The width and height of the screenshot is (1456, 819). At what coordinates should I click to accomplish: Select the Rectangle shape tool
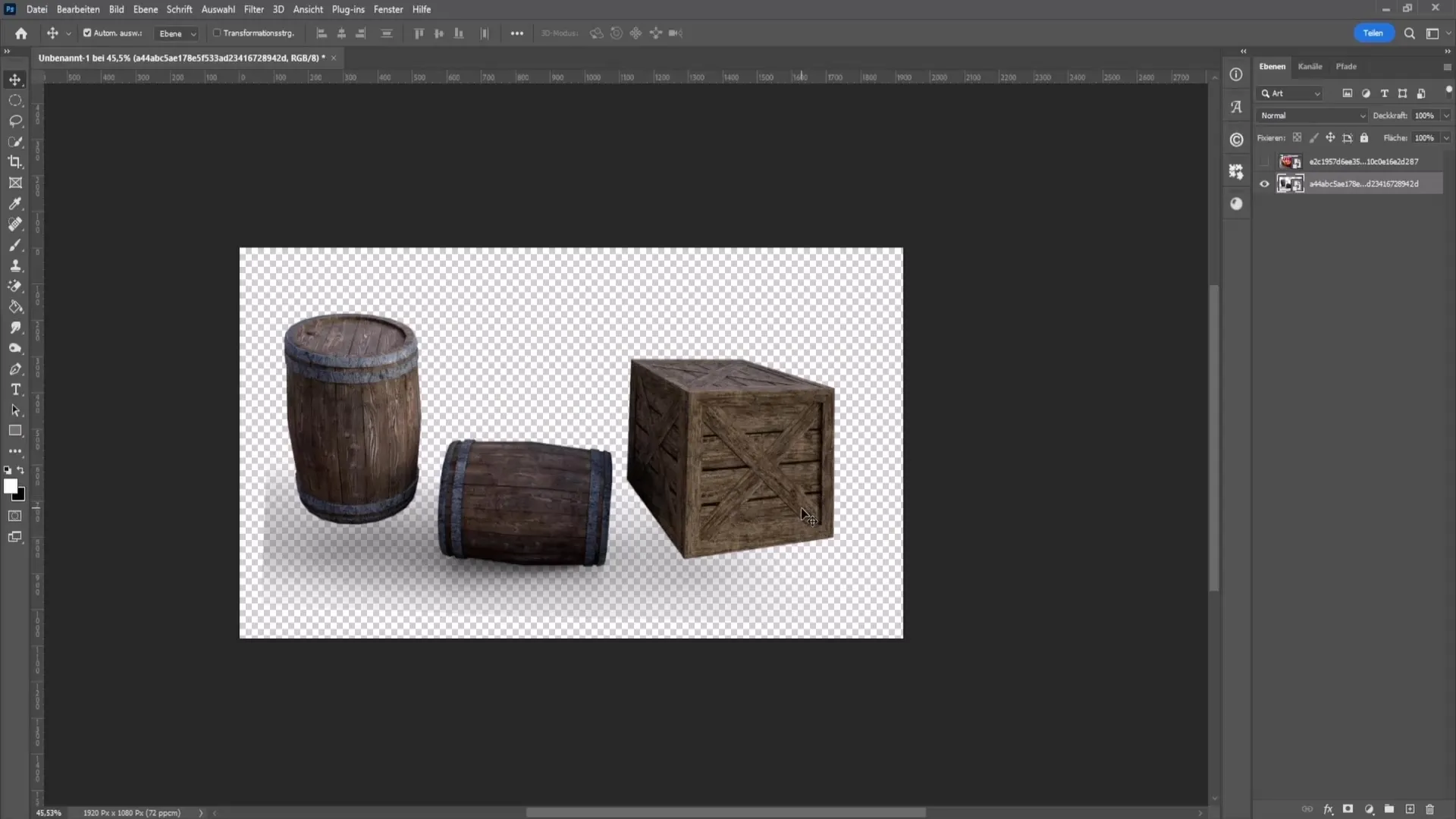(15, 431)
